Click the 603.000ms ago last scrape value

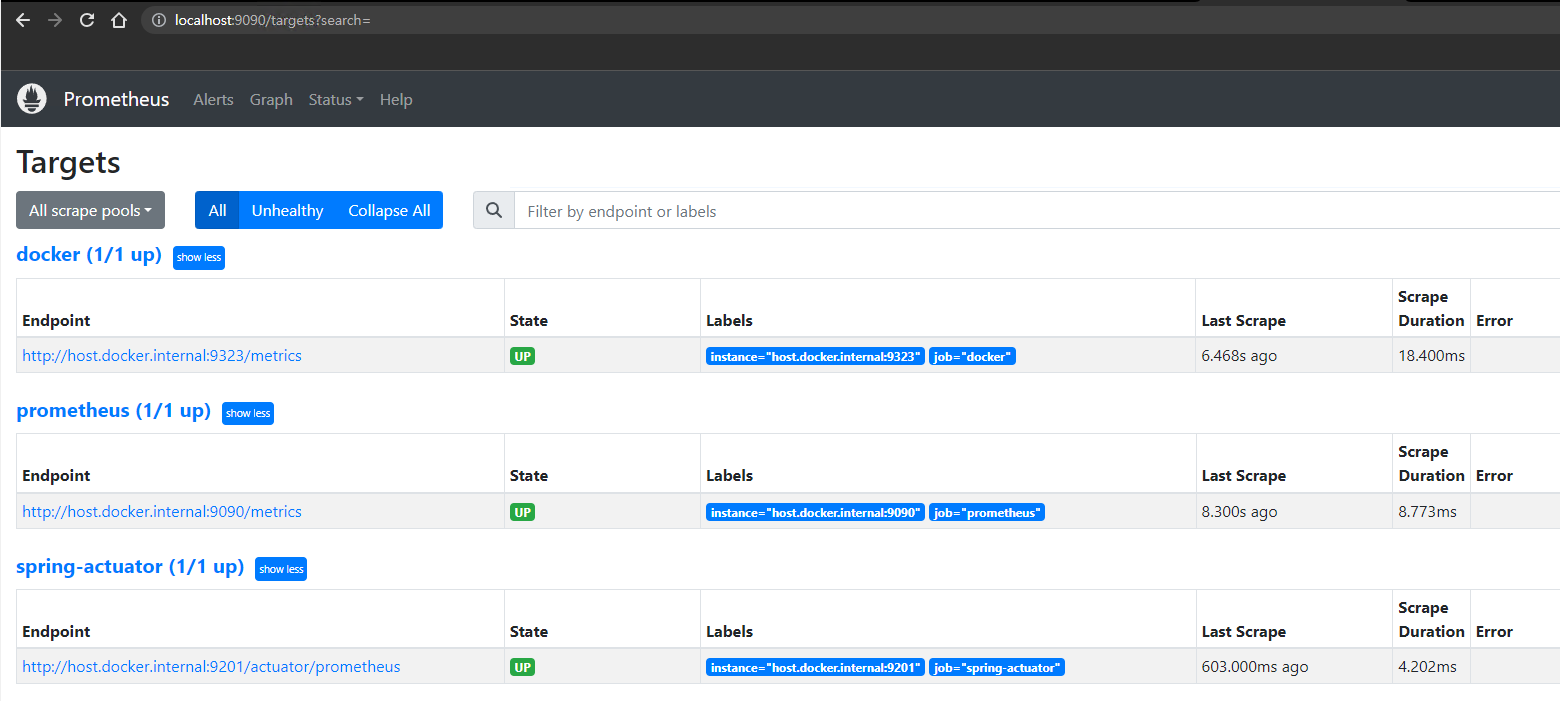[x=1254, y=666]
